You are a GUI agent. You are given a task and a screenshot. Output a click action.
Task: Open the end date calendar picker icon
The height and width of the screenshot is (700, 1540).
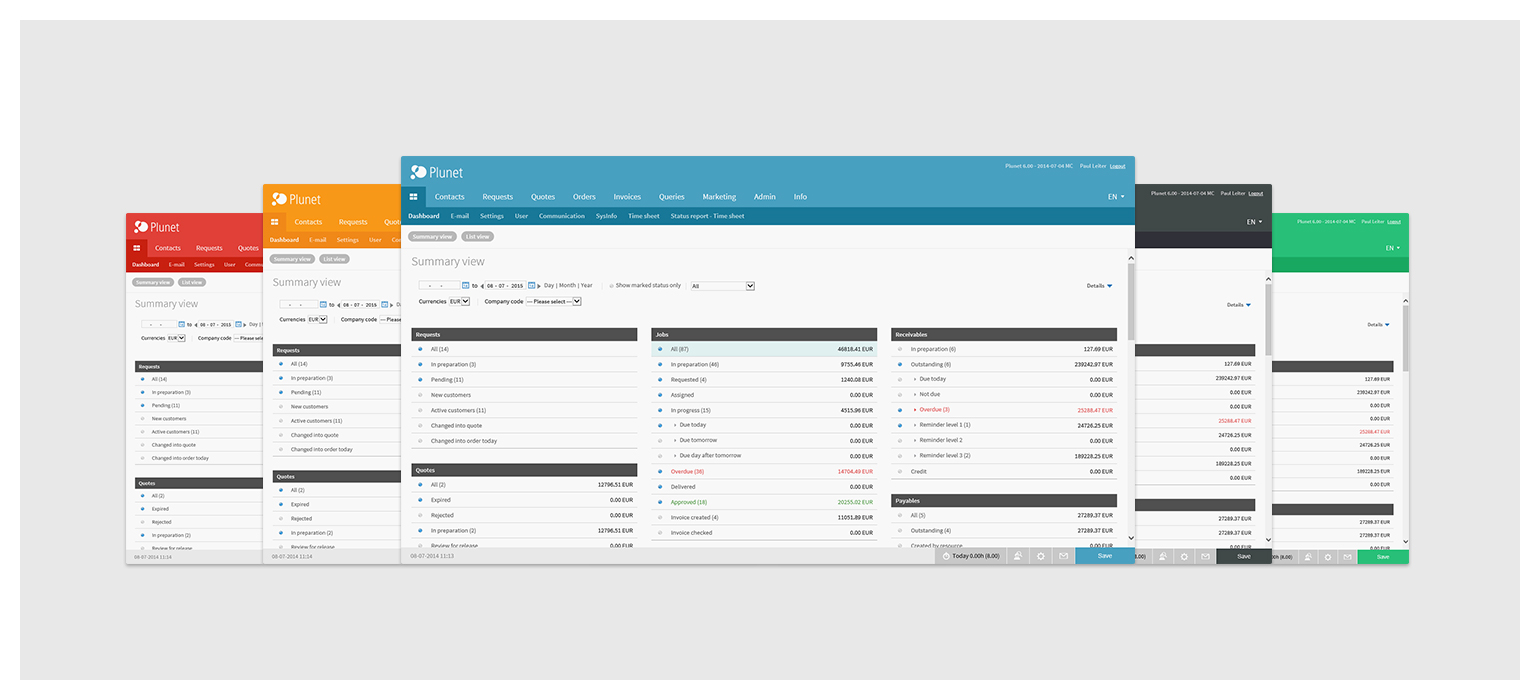pyautogui.click(x=531, y=286)
